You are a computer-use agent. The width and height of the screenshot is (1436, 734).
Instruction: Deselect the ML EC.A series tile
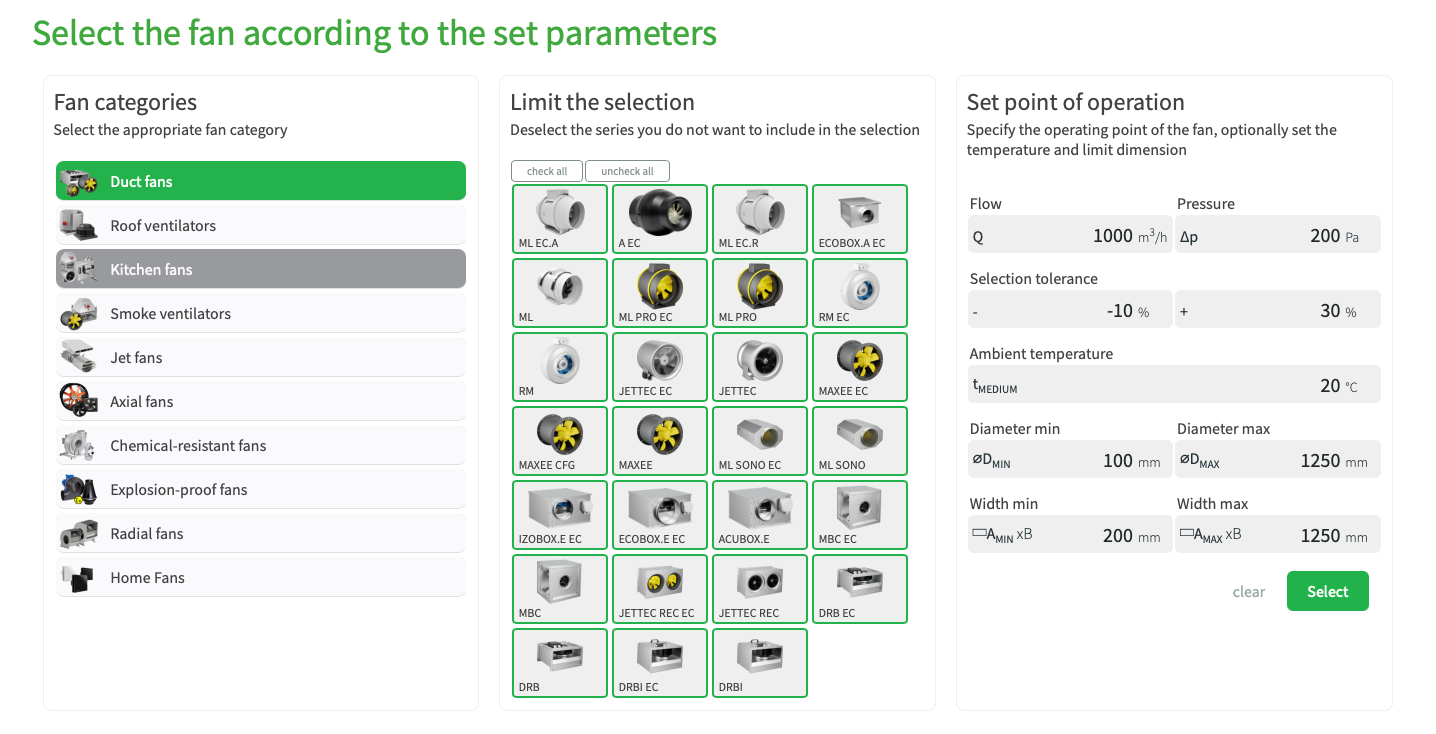(560, 219)
